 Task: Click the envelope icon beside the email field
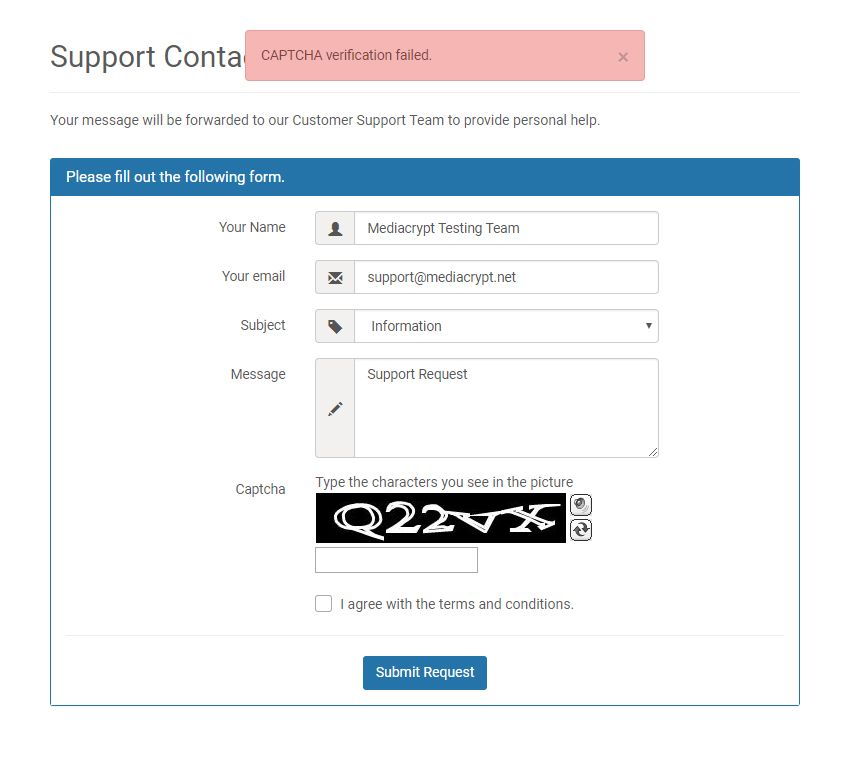[335, 277]
